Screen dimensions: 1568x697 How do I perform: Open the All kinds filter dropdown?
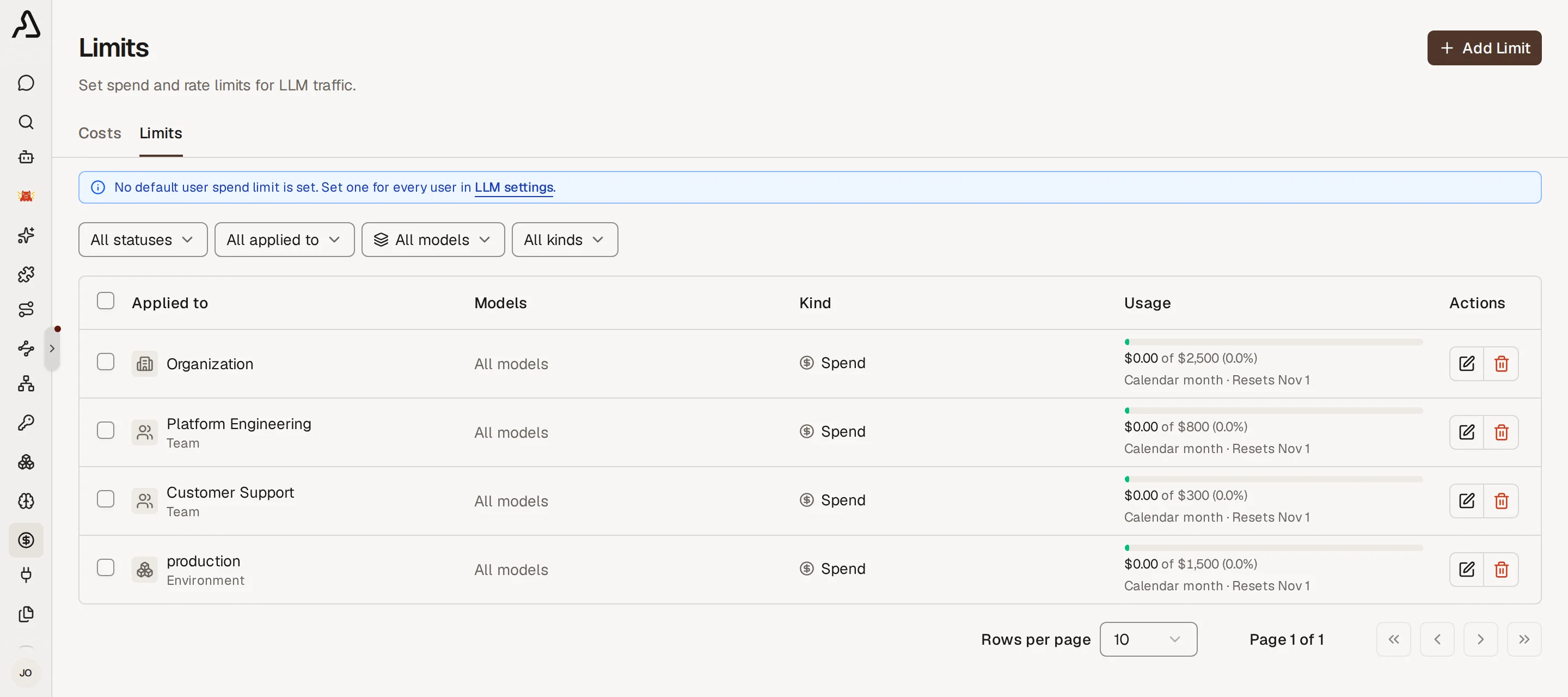pos(564,240)
